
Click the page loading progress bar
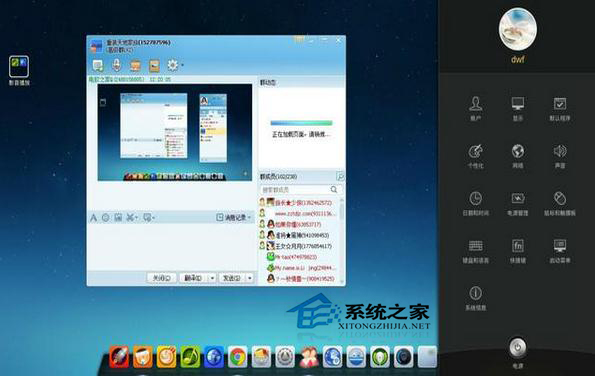[x=301, y=123]
